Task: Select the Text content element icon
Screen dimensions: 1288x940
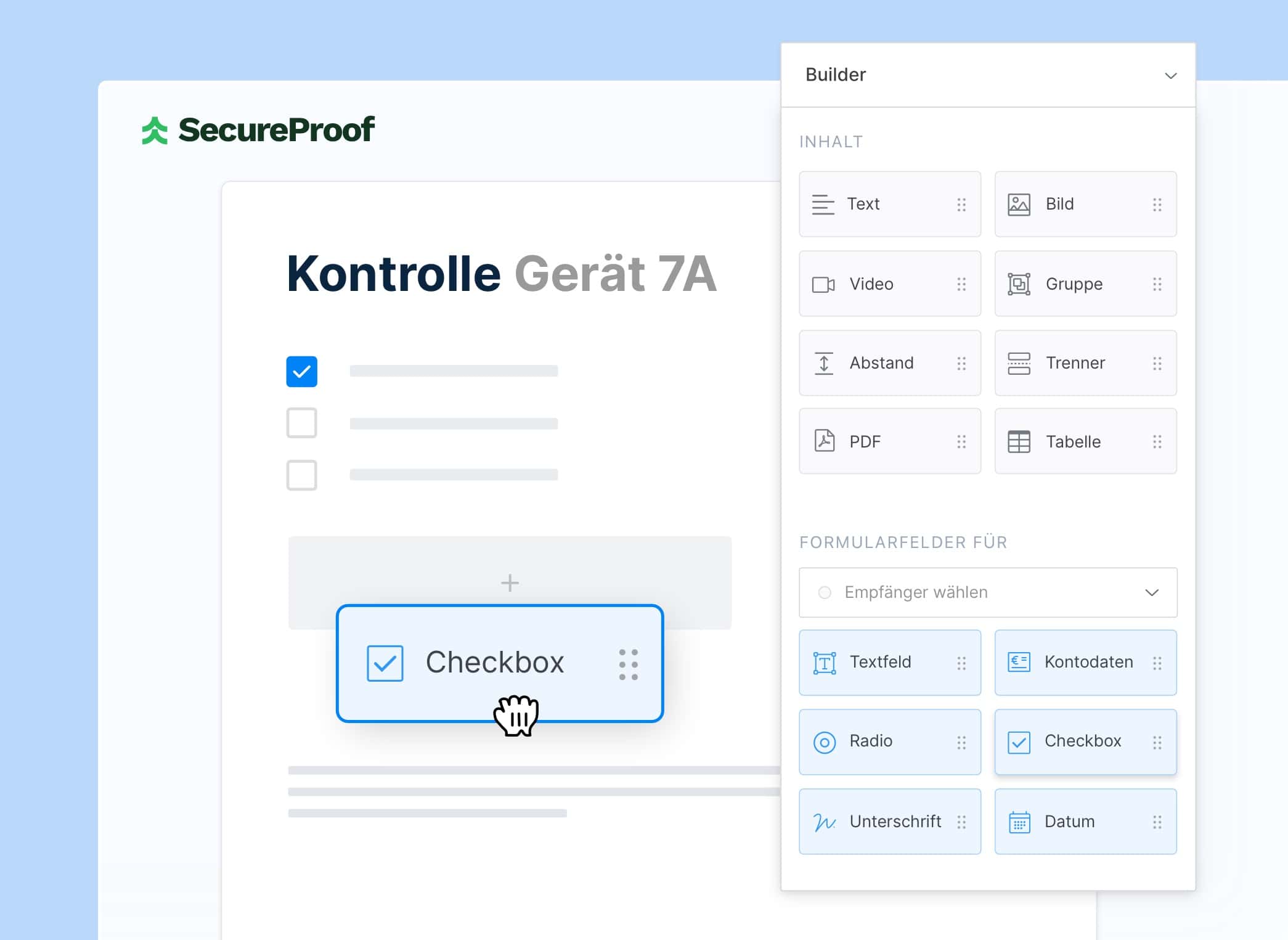Action: pyautogui.click(x=824, y=204)
